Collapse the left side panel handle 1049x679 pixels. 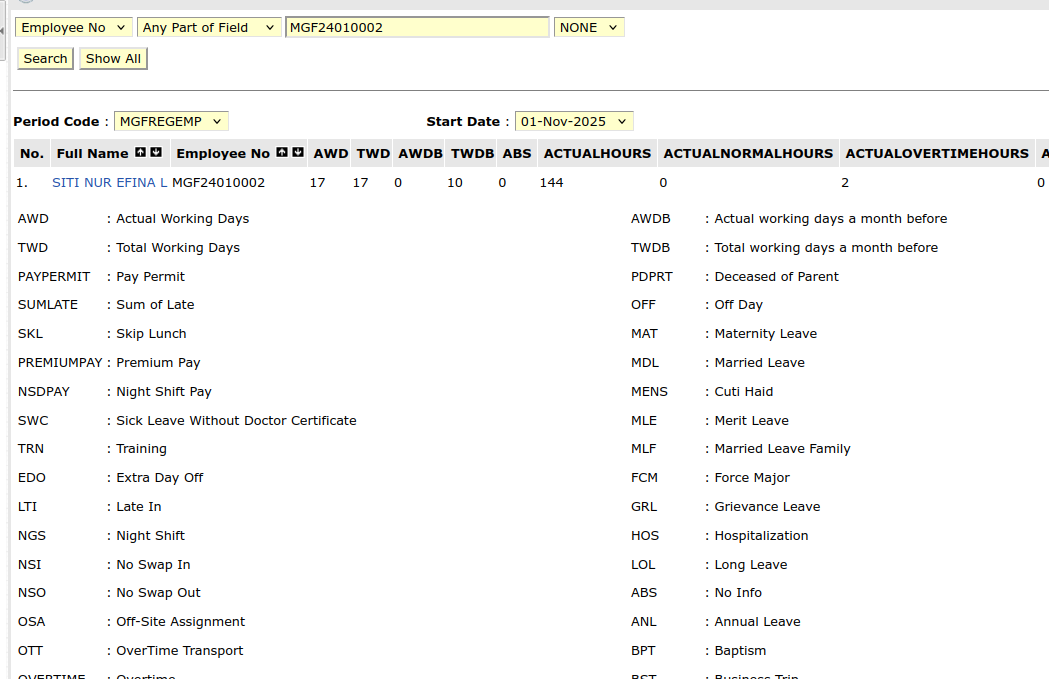pyautogui.click(x=3, y=32)
